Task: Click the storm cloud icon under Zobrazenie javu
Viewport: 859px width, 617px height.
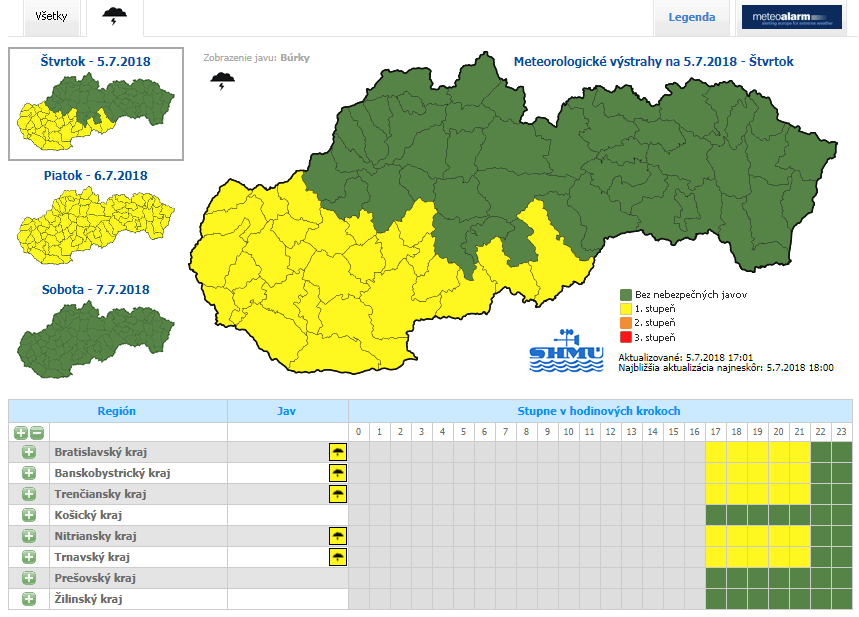Action: 223,82
